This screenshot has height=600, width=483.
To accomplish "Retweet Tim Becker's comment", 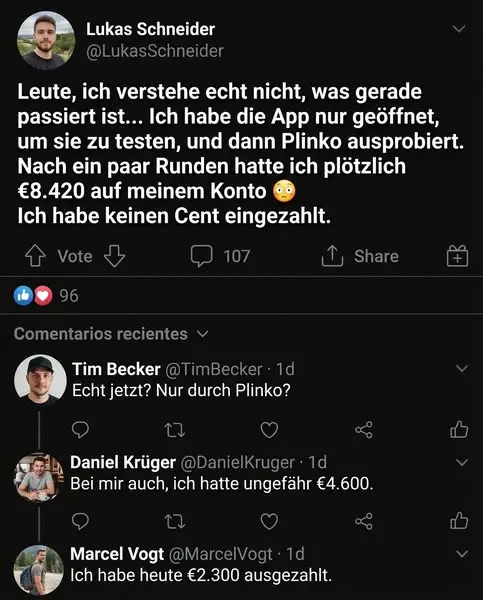I will click(x=175, y=430).
